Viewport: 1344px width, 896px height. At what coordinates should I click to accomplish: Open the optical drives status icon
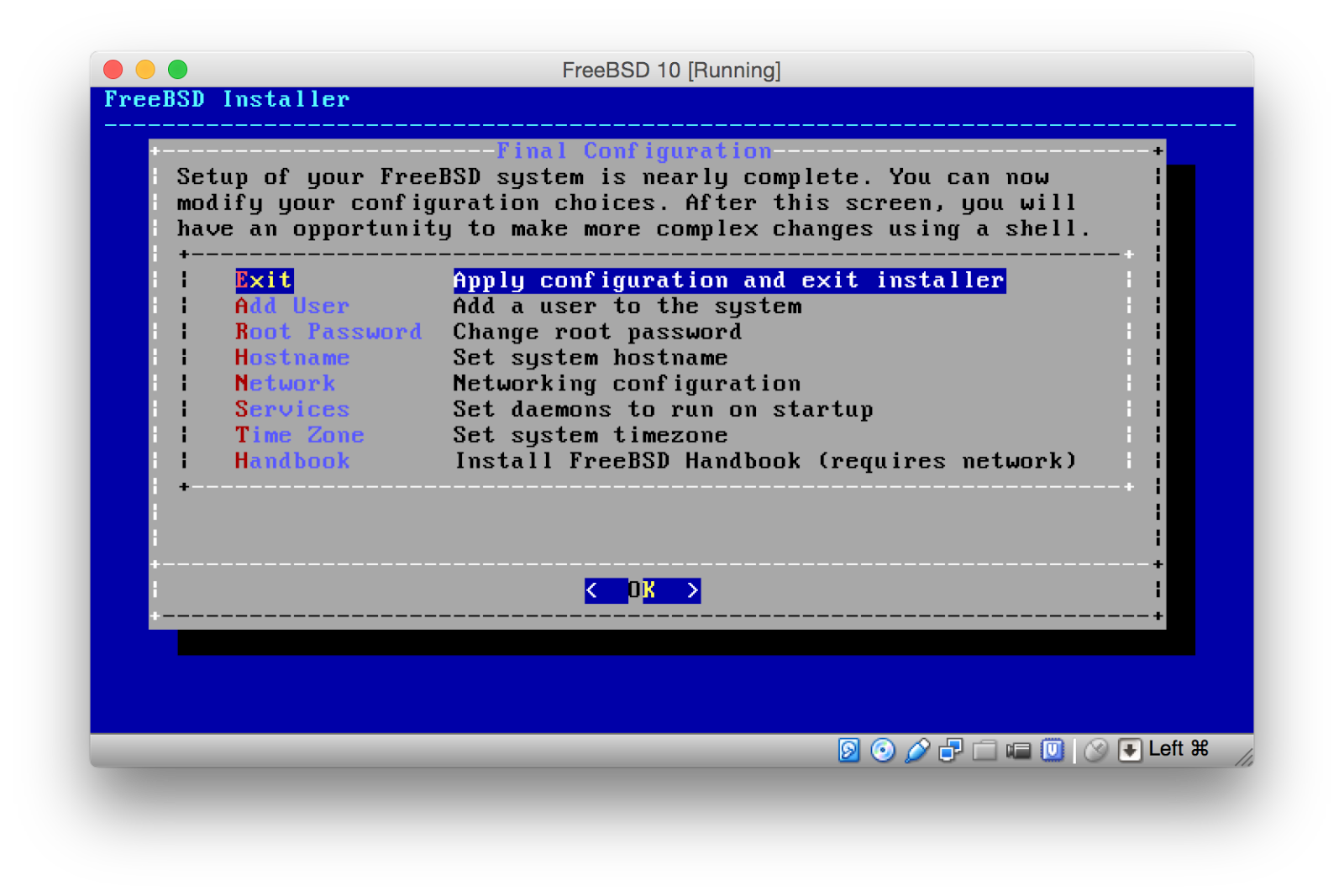point(883,751)
